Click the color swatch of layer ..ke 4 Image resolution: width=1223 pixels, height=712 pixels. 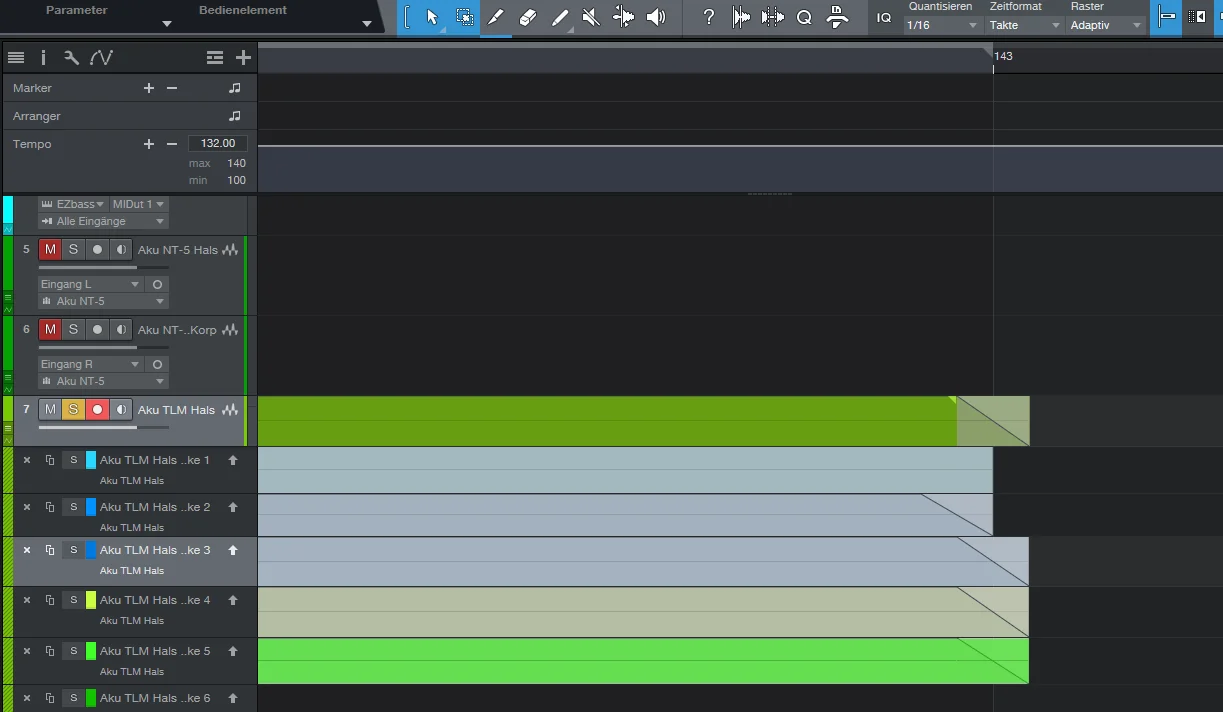click(x=91, y=600)
